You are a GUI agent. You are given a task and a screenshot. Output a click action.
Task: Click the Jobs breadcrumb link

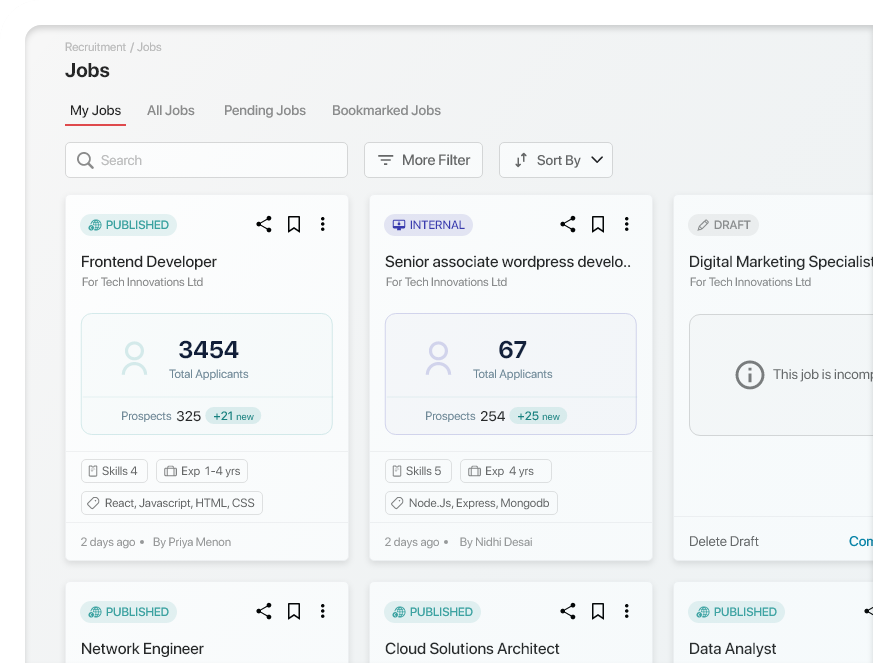click(x=149, y=47)
